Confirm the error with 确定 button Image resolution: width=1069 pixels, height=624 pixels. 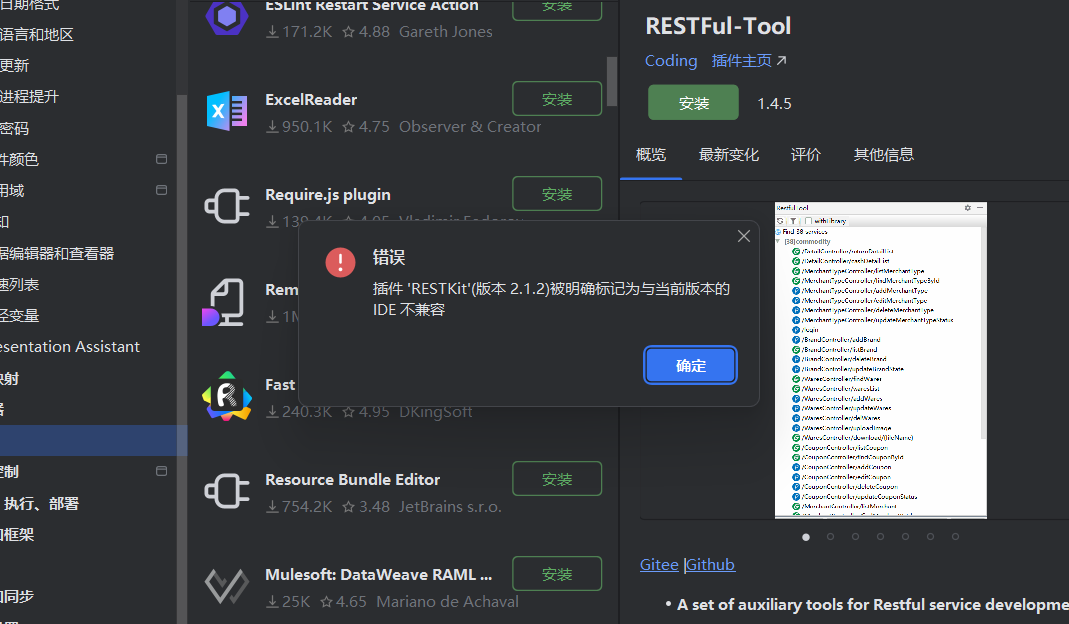[691, 366]
